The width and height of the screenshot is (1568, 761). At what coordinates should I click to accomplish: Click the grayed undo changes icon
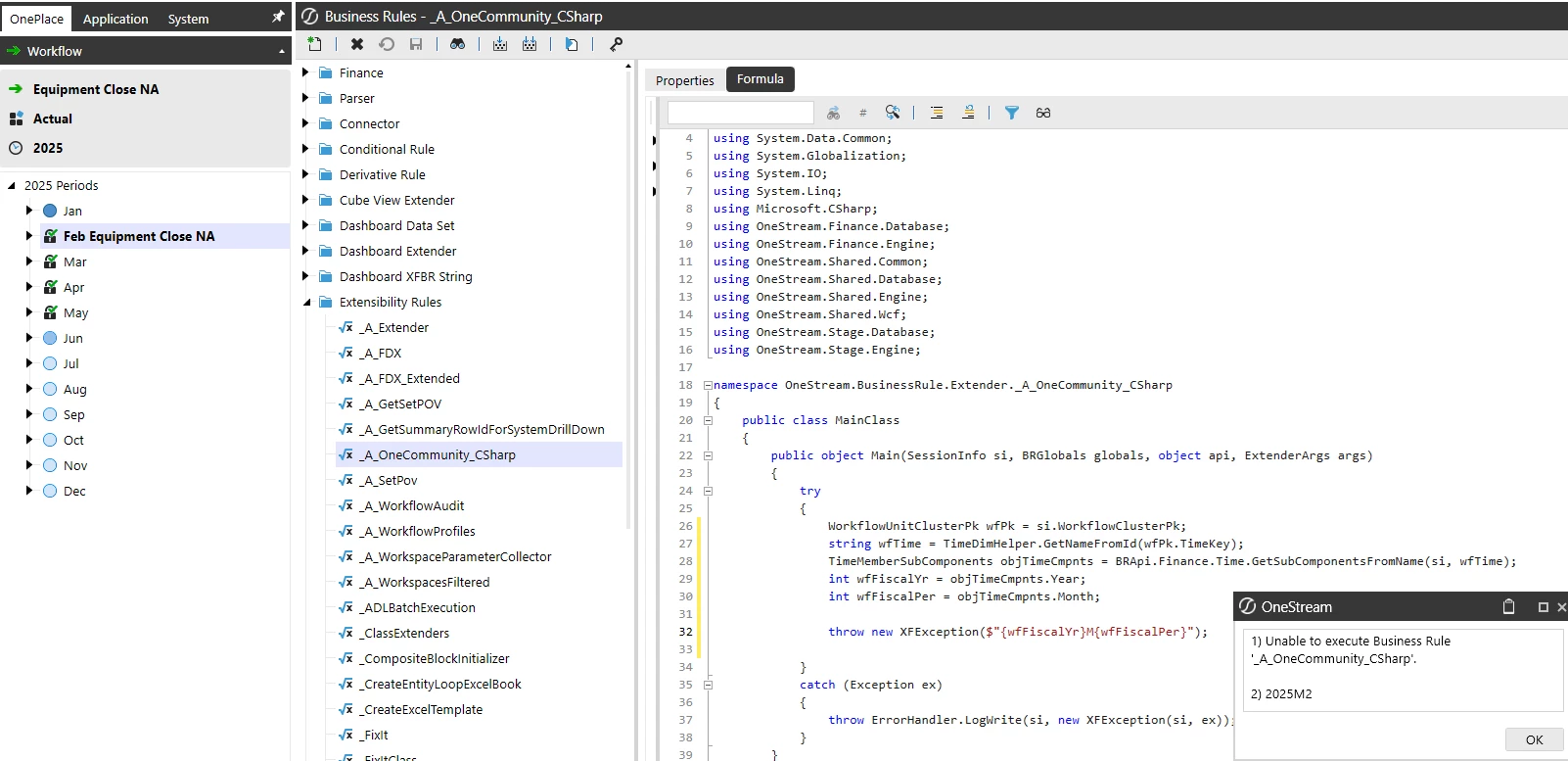387,44
